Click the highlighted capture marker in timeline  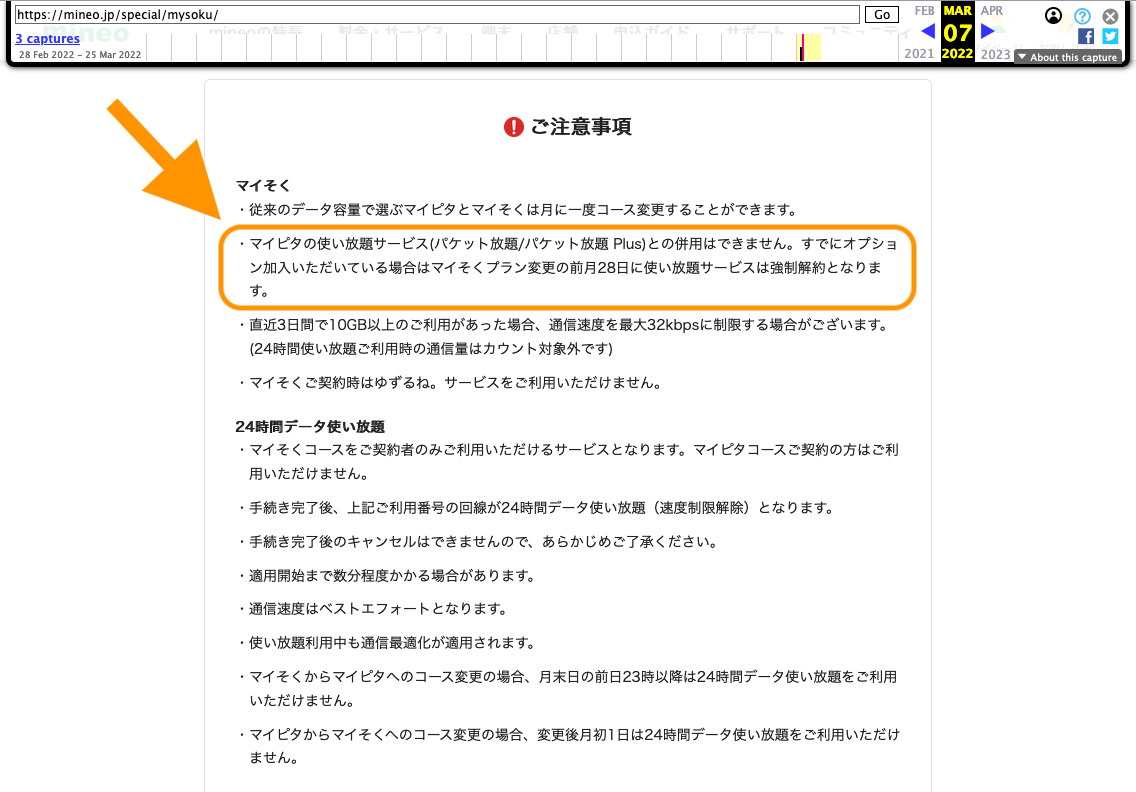click(x=802, y=48)
